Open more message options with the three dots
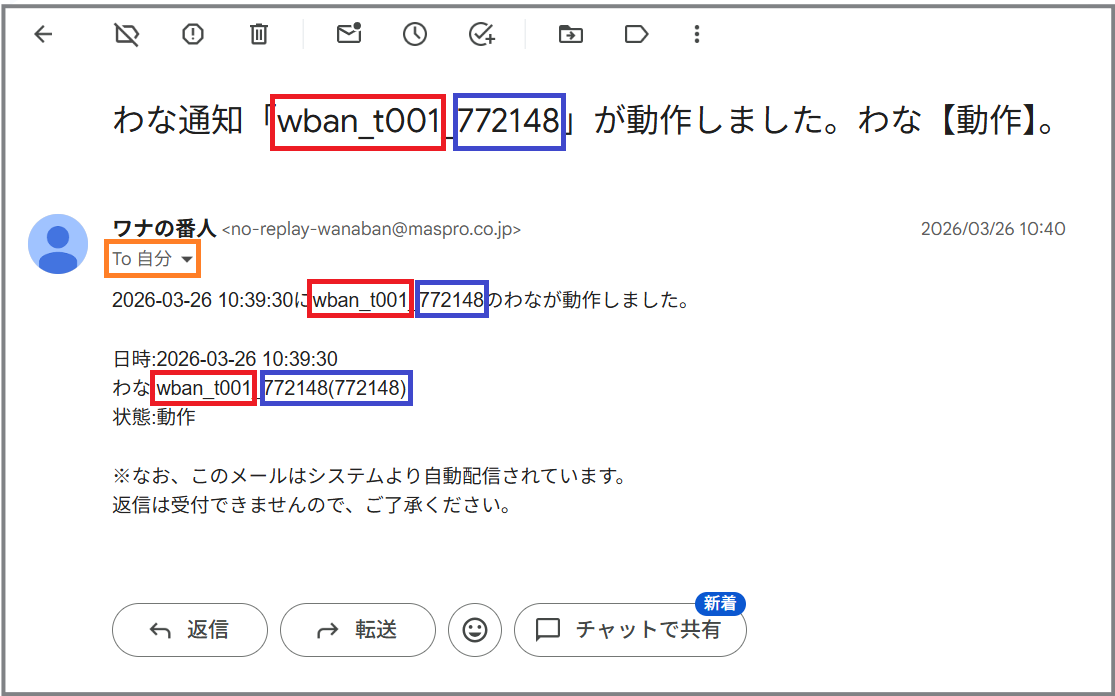Screen dimensions: 1115x696 [696, 34]
